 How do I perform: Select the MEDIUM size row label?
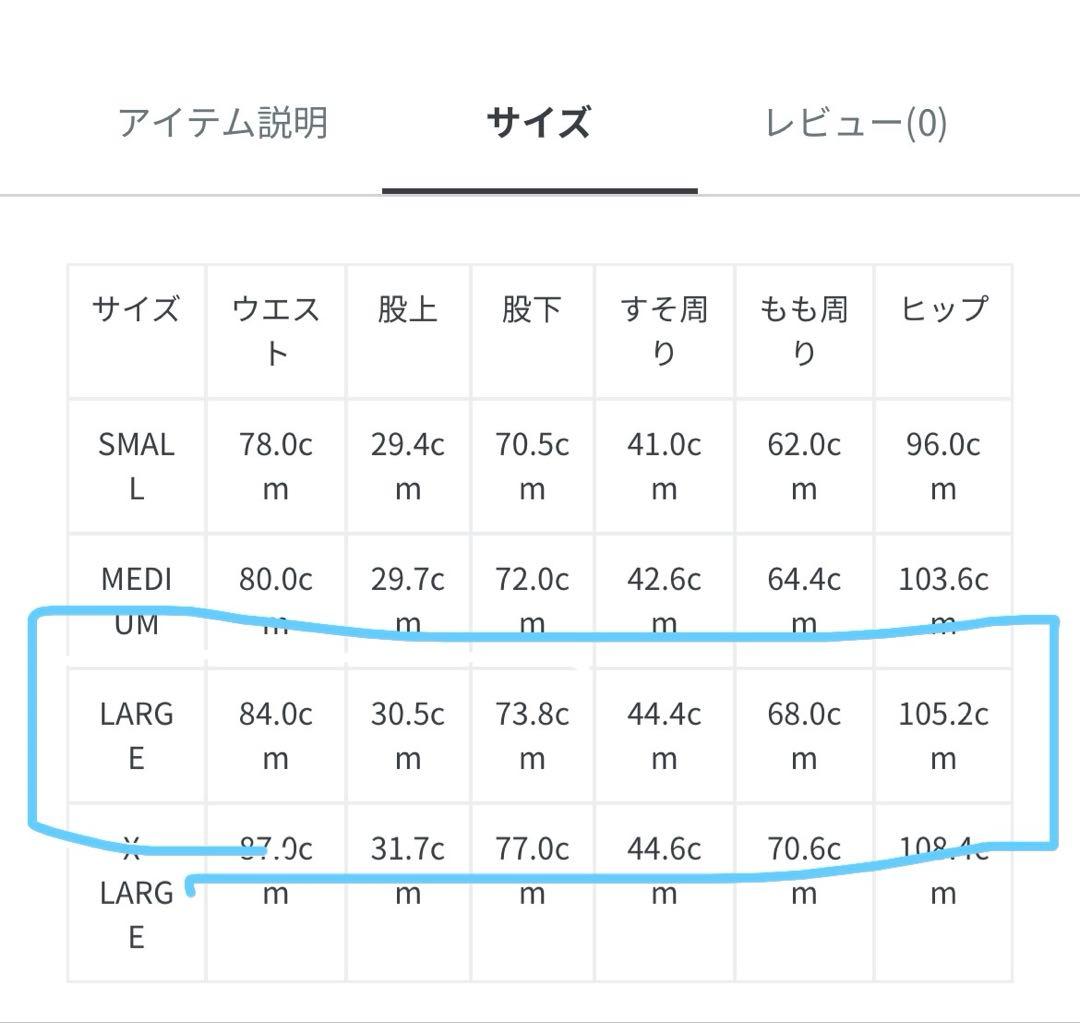[x=136, y=601]
